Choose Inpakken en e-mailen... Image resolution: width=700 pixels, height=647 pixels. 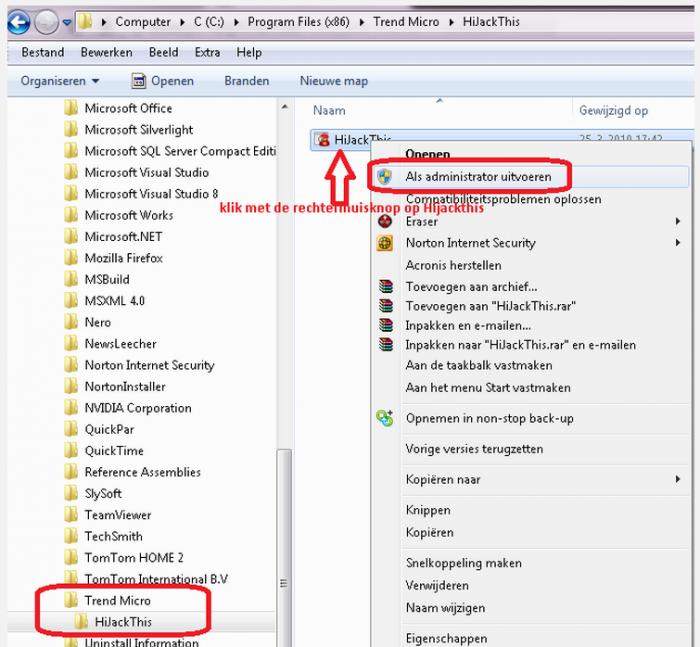468,326
